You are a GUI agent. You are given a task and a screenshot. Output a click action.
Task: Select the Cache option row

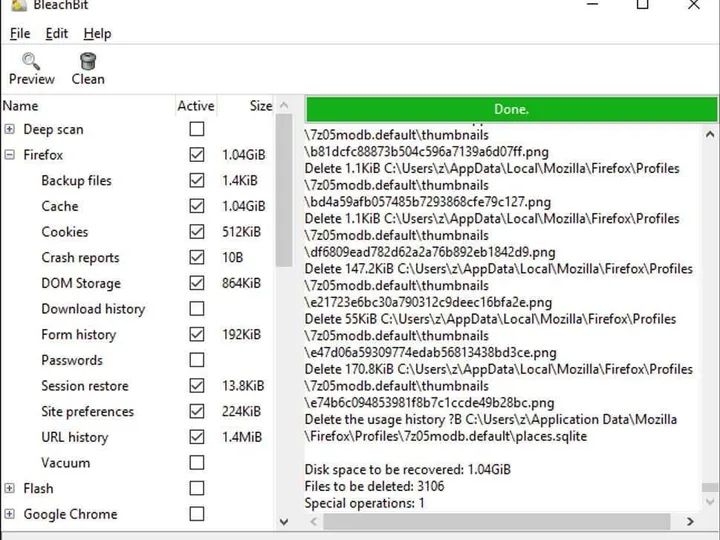138,206
